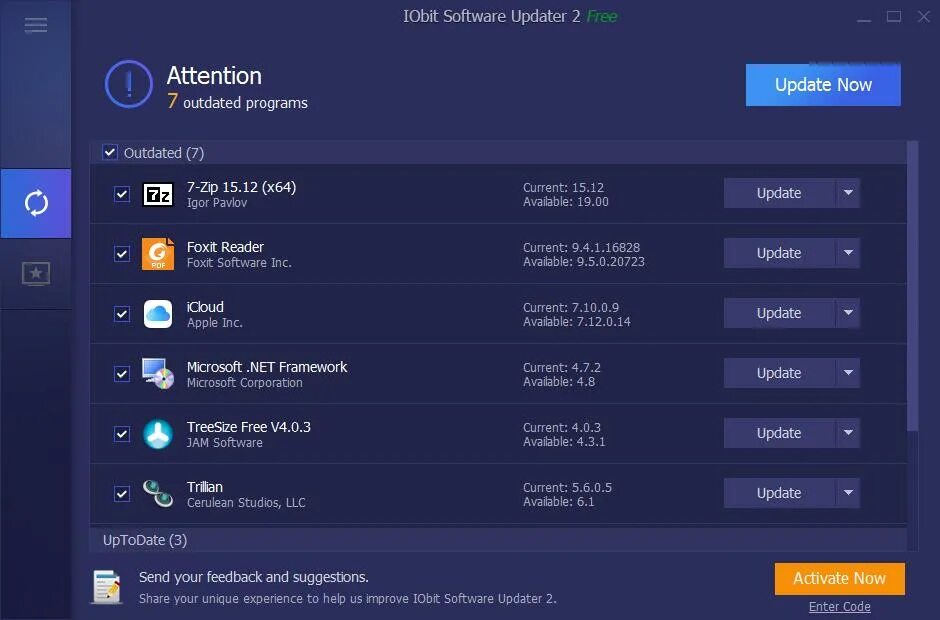Click the feedback notepad icon
Viewport: 940px width, 620px height.
tap(108, 586)
